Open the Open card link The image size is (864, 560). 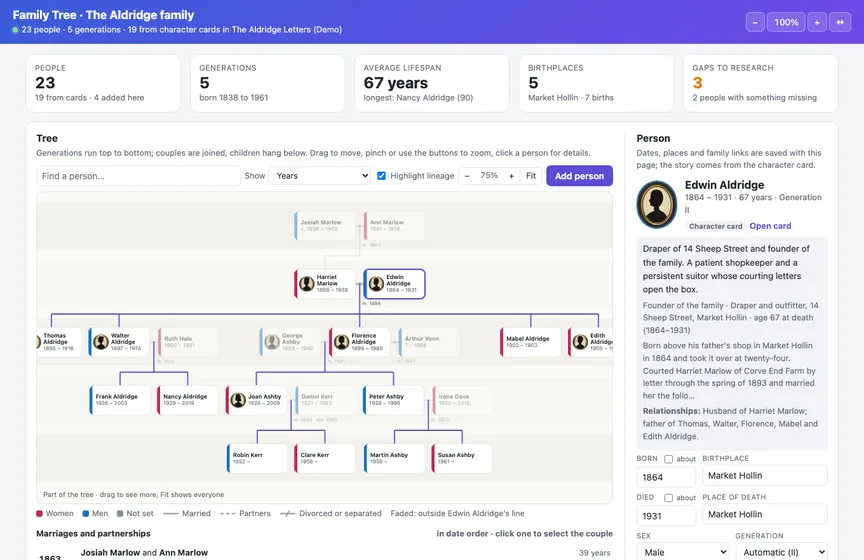(x=770, y=226)
